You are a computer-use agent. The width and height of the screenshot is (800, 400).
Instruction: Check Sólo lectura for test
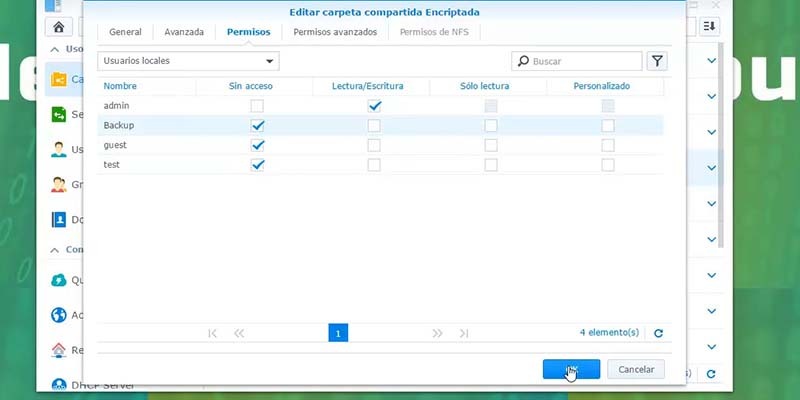[x=491, y=165]
